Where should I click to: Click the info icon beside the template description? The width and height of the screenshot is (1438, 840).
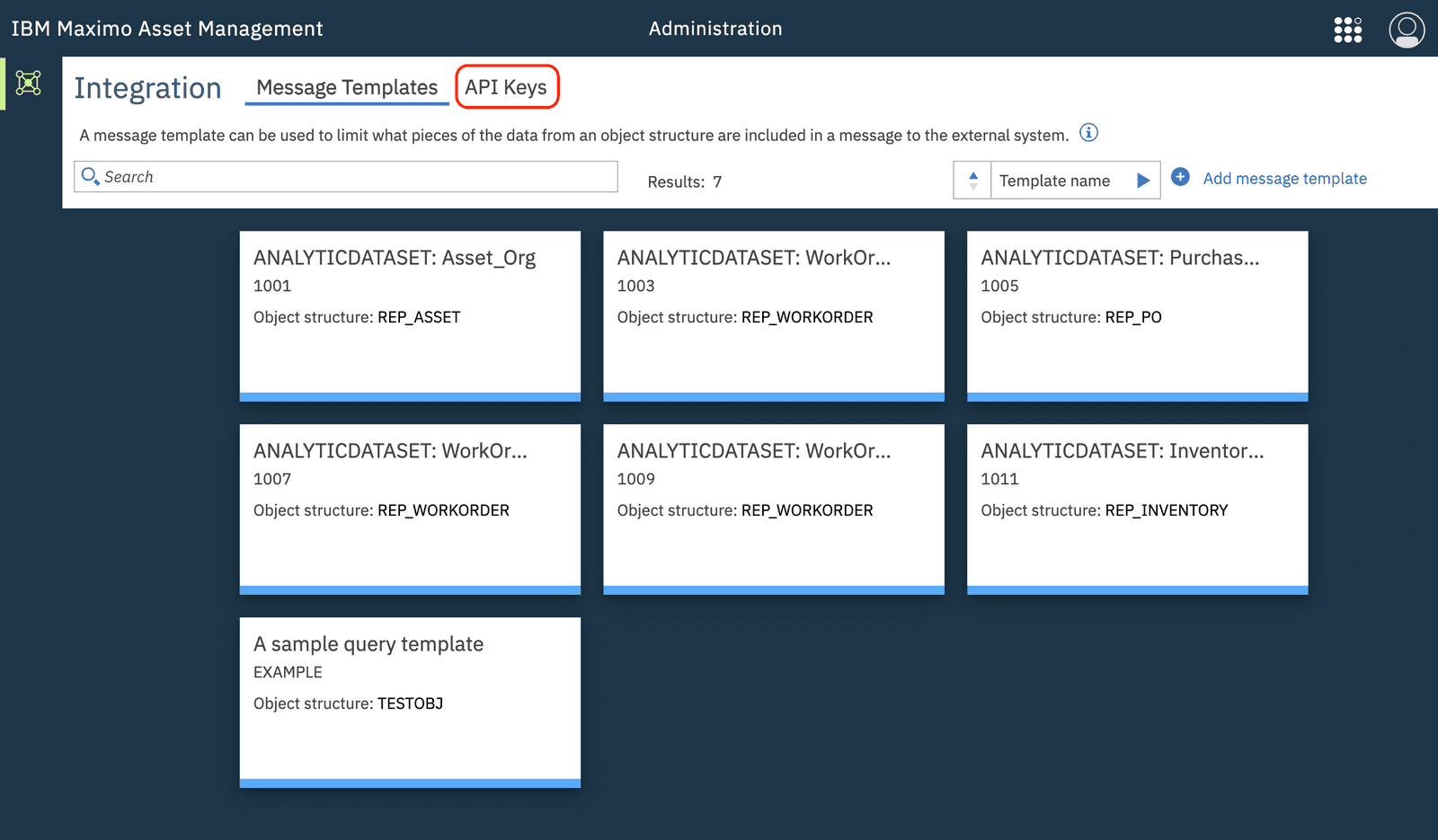click(x=1088, y=132)
